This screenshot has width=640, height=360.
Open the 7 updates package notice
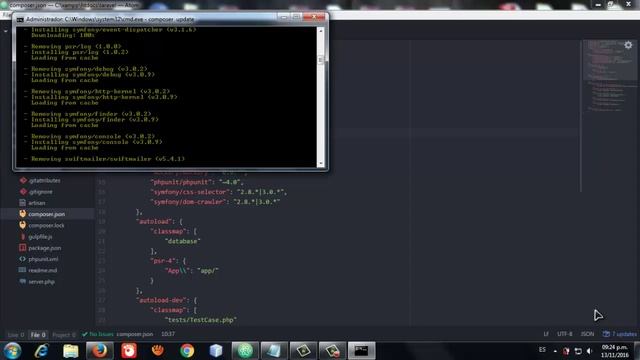coord(620,334)
